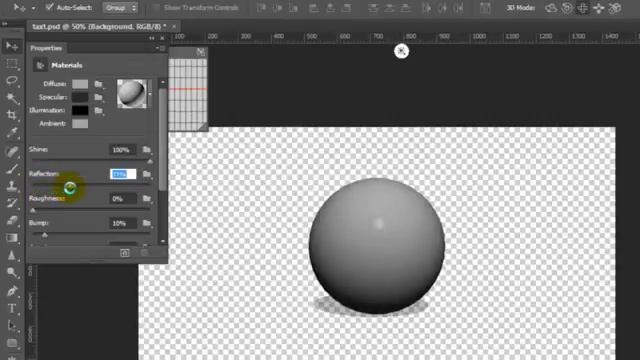The image size is (640, 360).
Task: Select the Path Selection tool
Action: pyautogui.click(x=12, y=326)
